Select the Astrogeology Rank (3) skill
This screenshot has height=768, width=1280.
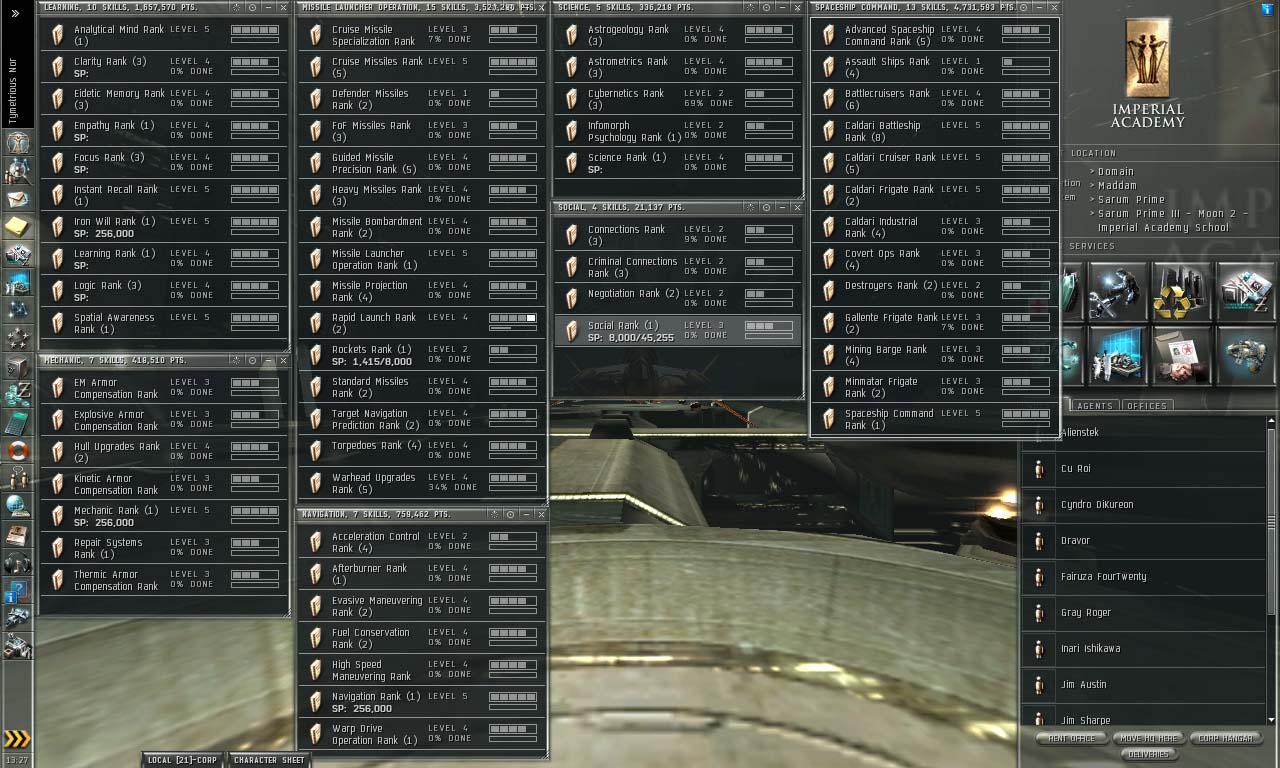click(678, 35)
